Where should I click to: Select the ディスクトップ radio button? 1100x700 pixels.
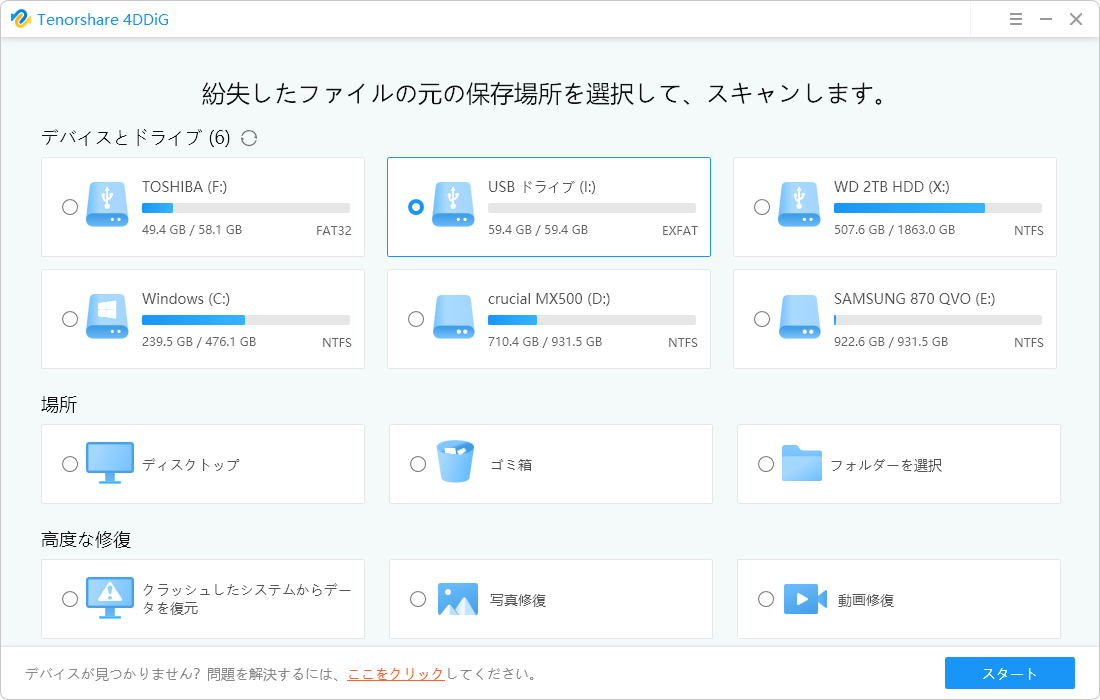tap(69, 464)
